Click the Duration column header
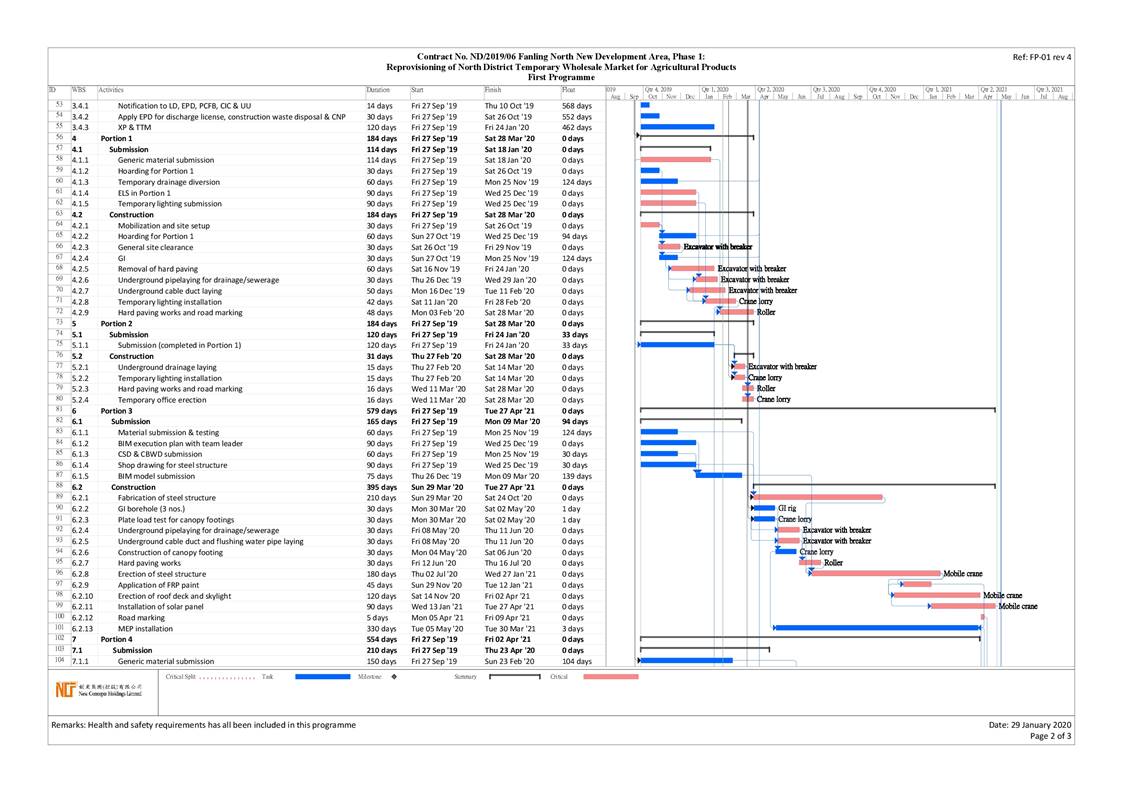This screenshot has width=1123, height=793. tap(378, 90)
